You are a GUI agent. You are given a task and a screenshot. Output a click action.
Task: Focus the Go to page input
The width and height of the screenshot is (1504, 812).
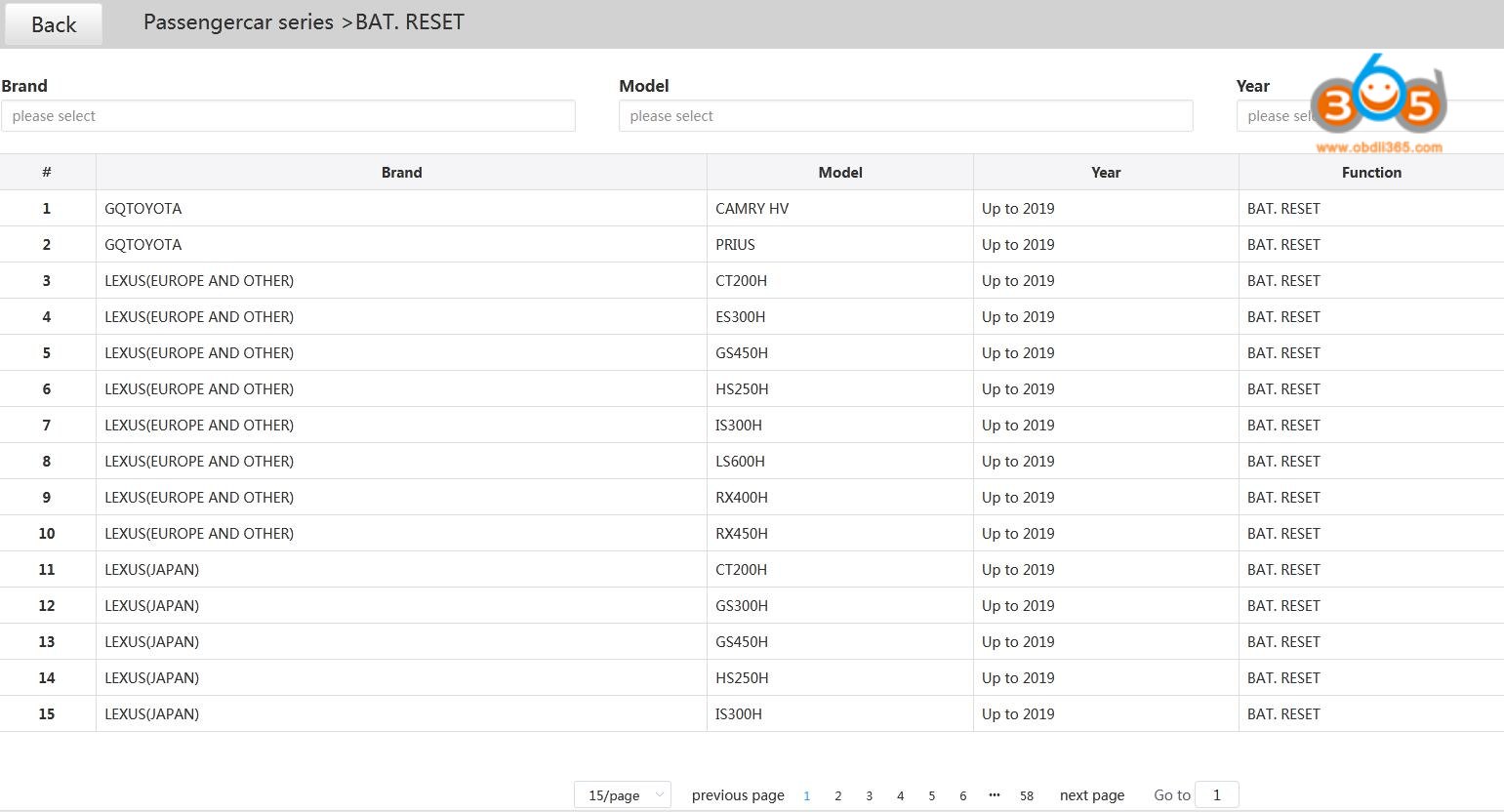[x=1217, y=794]
